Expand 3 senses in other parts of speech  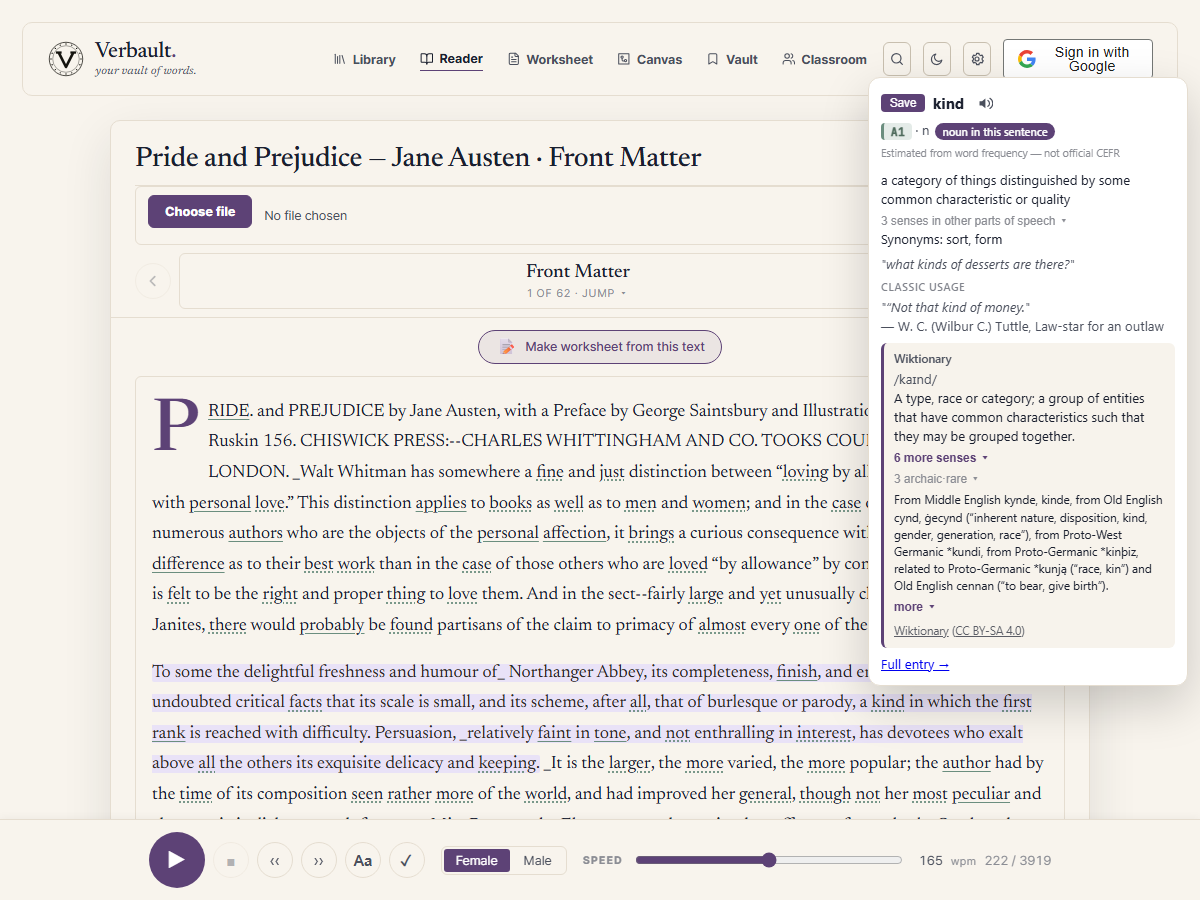(x=974, y=221)
